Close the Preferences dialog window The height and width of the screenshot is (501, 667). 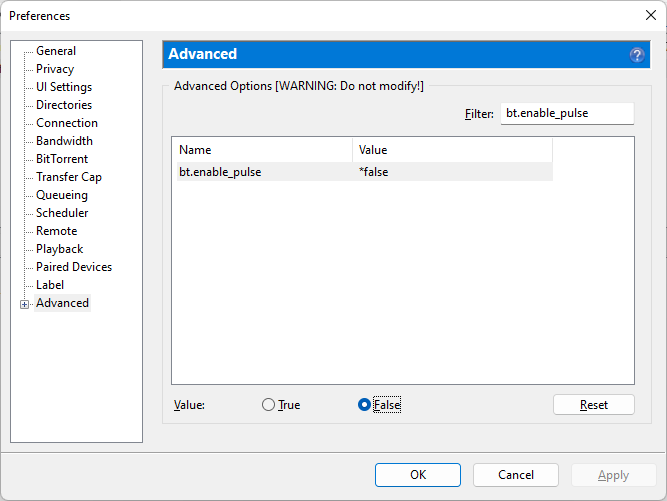tap(650, 15)
